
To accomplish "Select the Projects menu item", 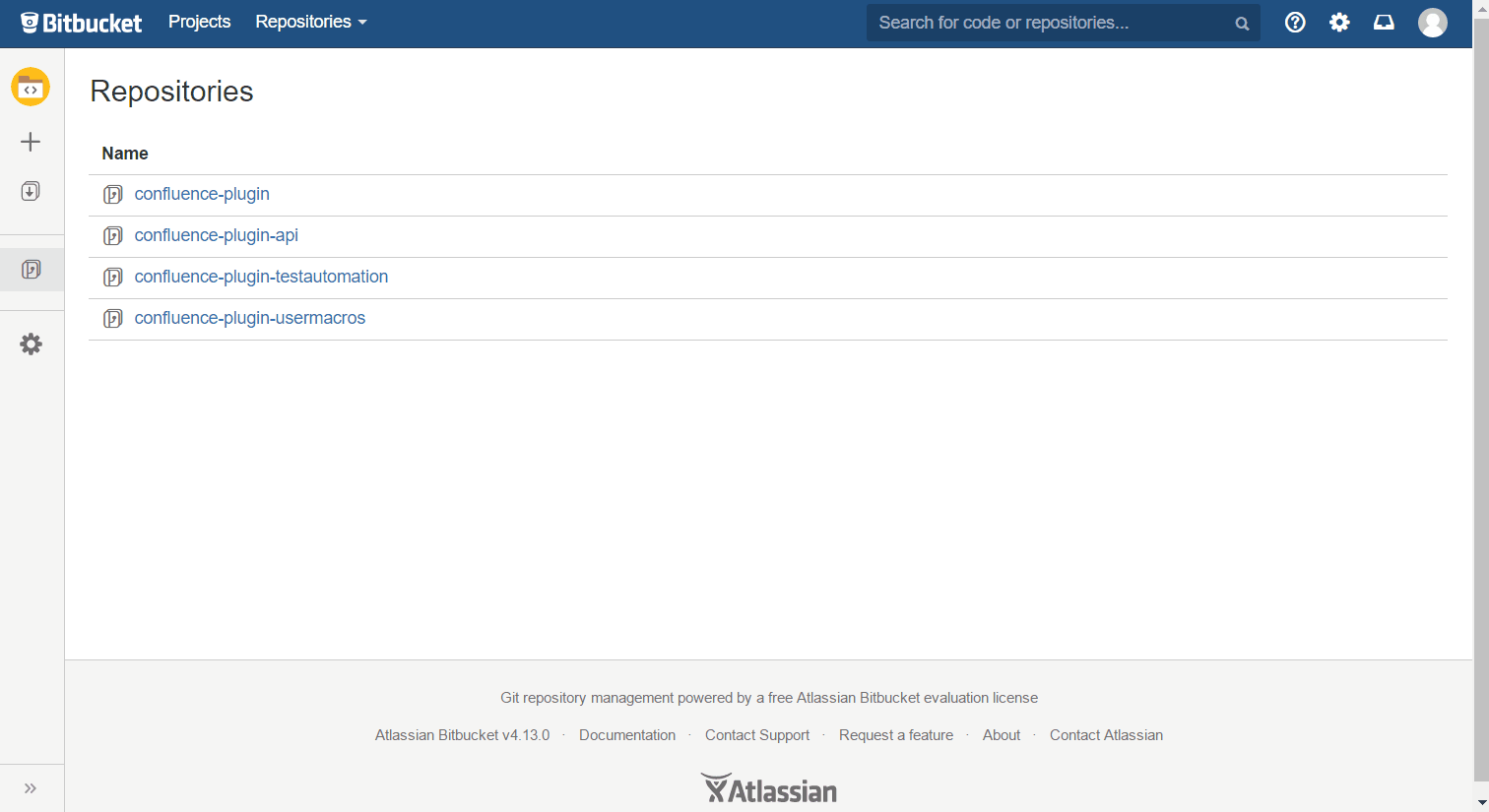I will (x=199, y=21).
